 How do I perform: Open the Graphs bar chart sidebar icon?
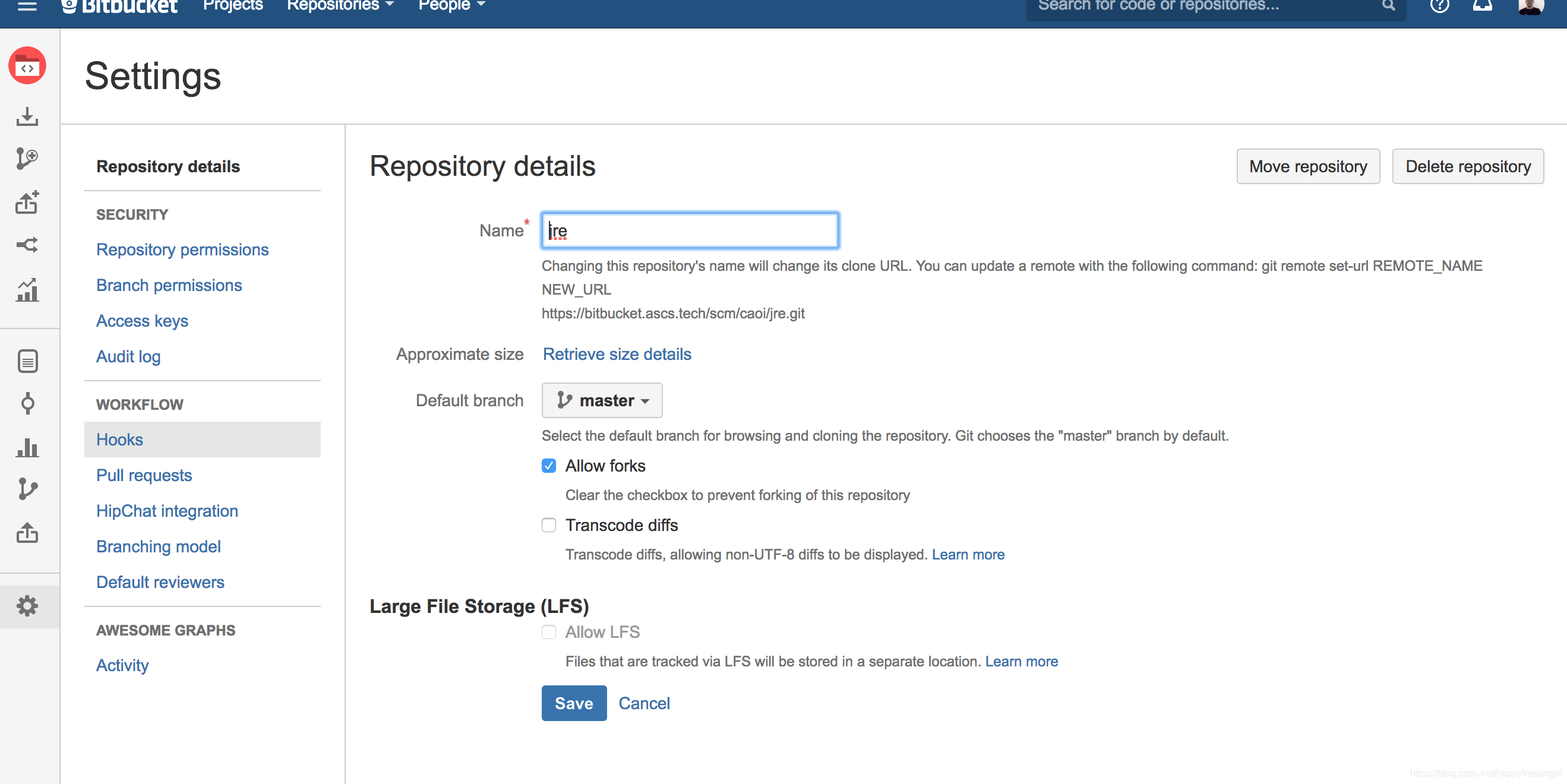27,447
